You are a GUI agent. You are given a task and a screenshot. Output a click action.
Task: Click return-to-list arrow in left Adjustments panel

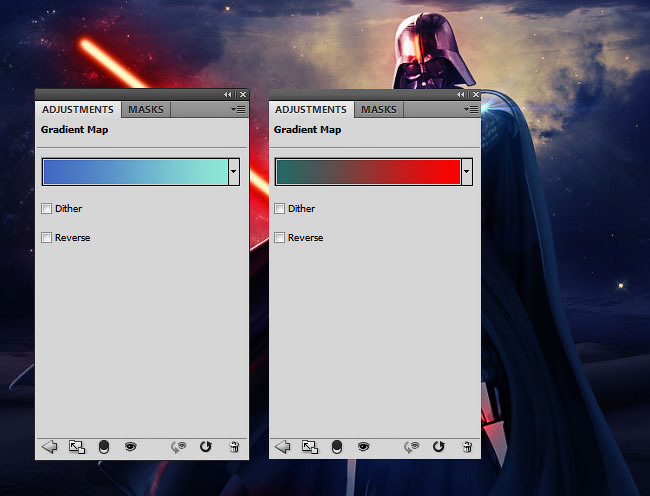click(x=50, y=447)
